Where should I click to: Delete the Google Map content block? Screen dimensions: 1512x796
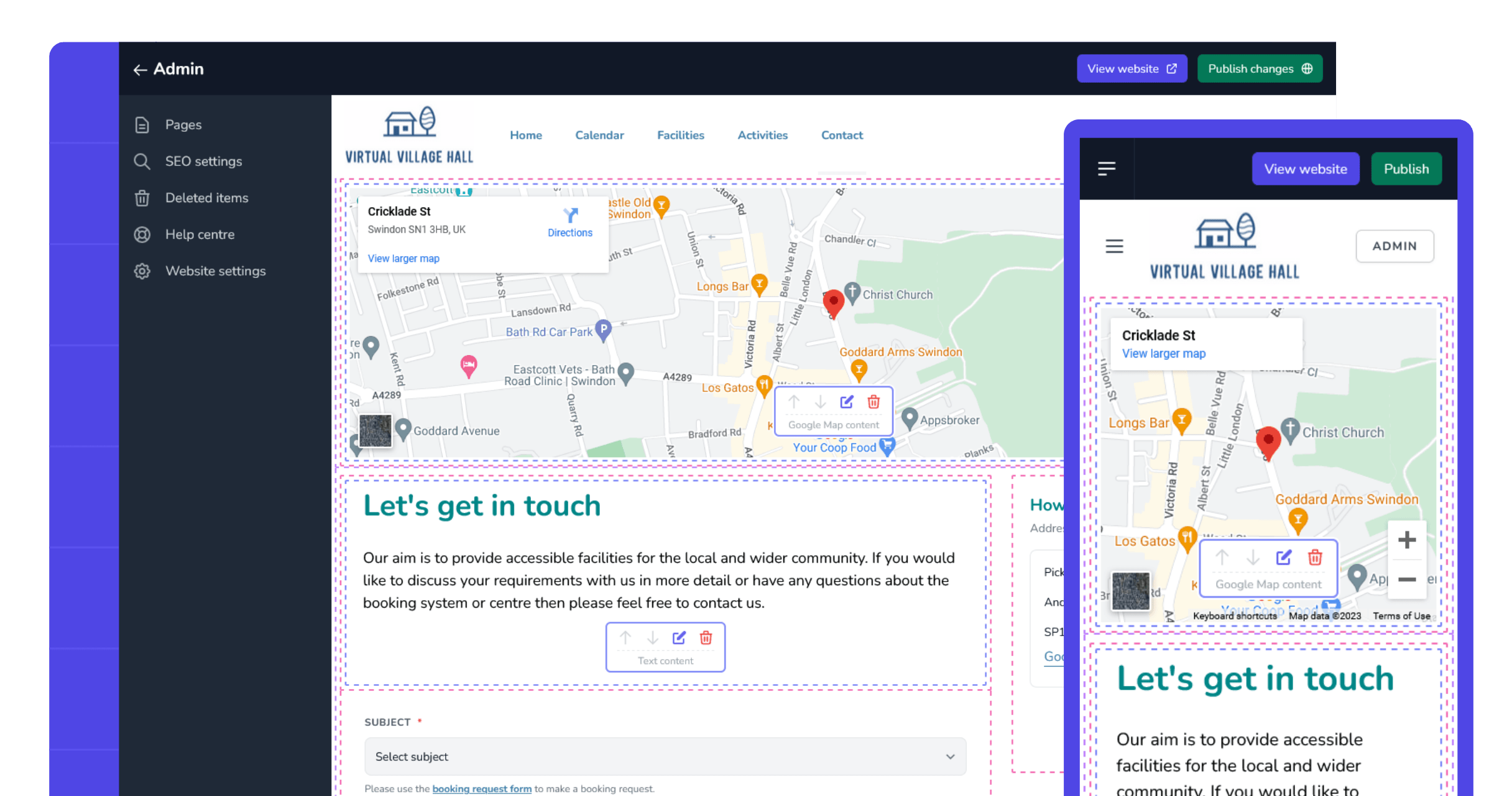pyautogui.click(x=874, y=402)
